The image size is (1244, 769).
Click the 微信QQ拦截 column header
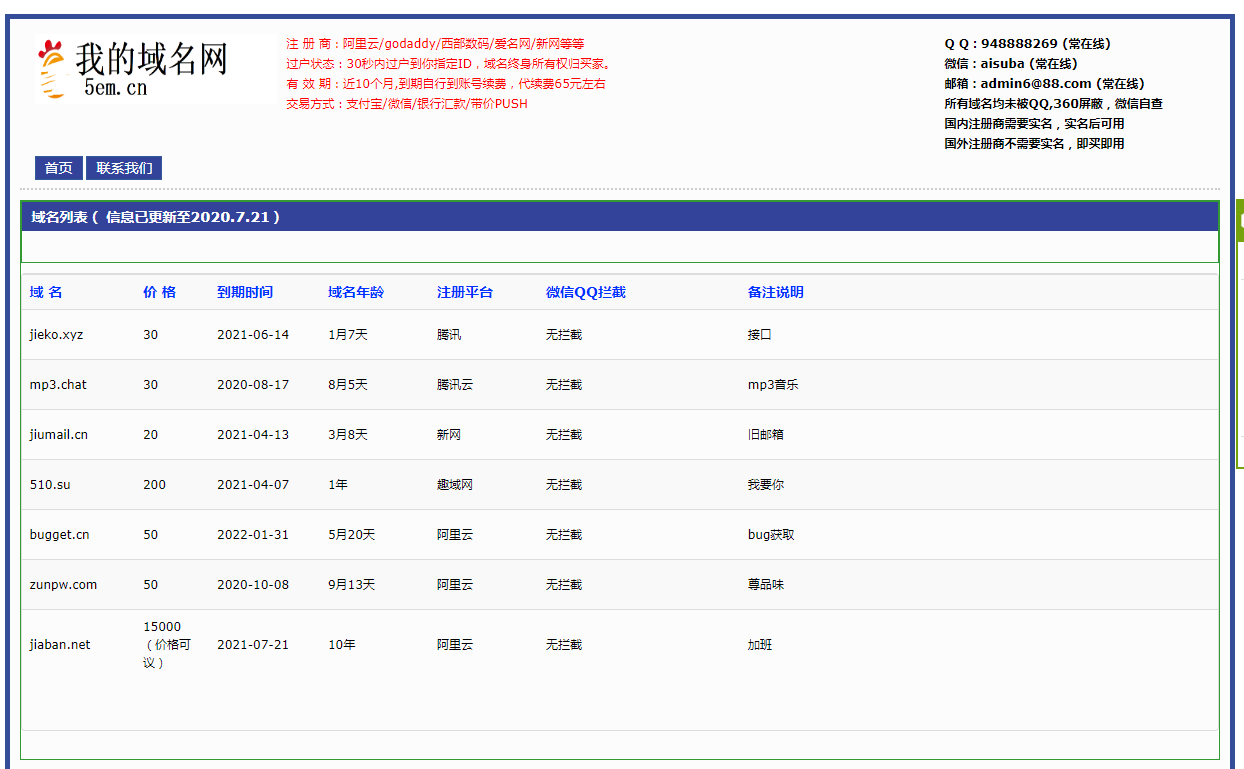click(586, 292)
